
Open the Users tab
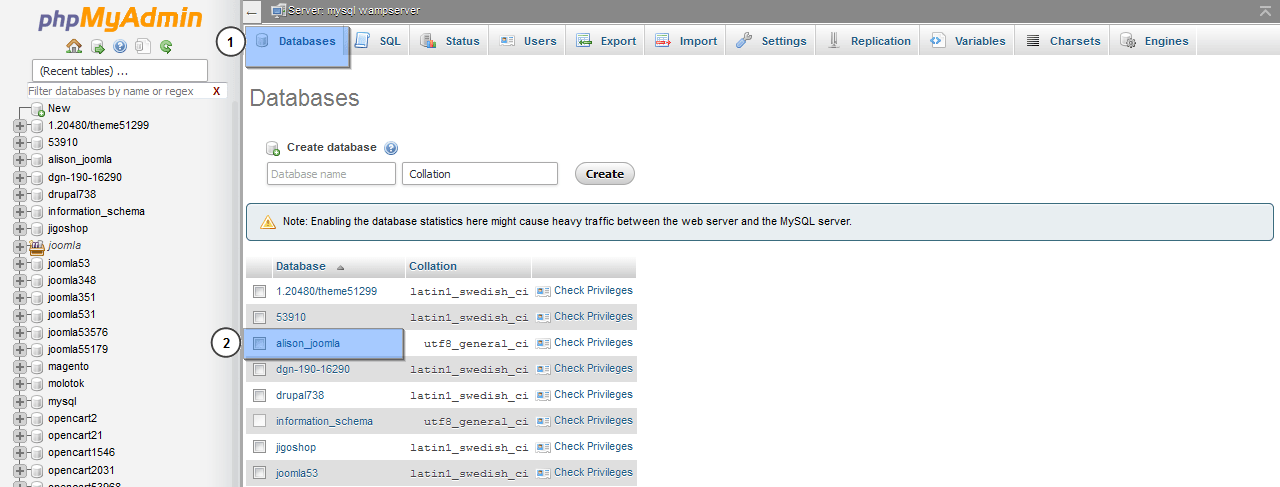point(528,41)
